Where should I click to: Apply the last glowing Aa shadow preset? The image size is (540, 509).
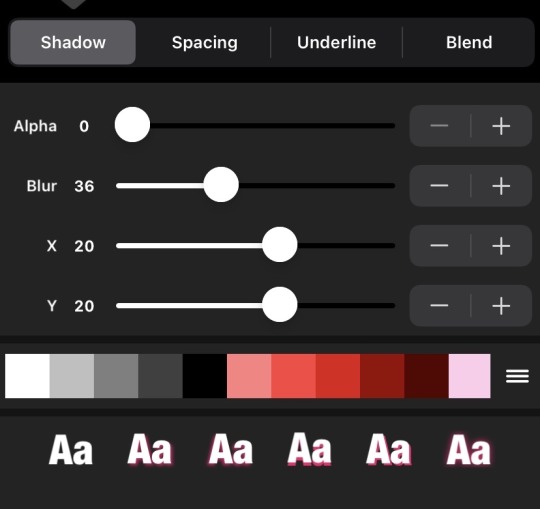tap(468, 449)
